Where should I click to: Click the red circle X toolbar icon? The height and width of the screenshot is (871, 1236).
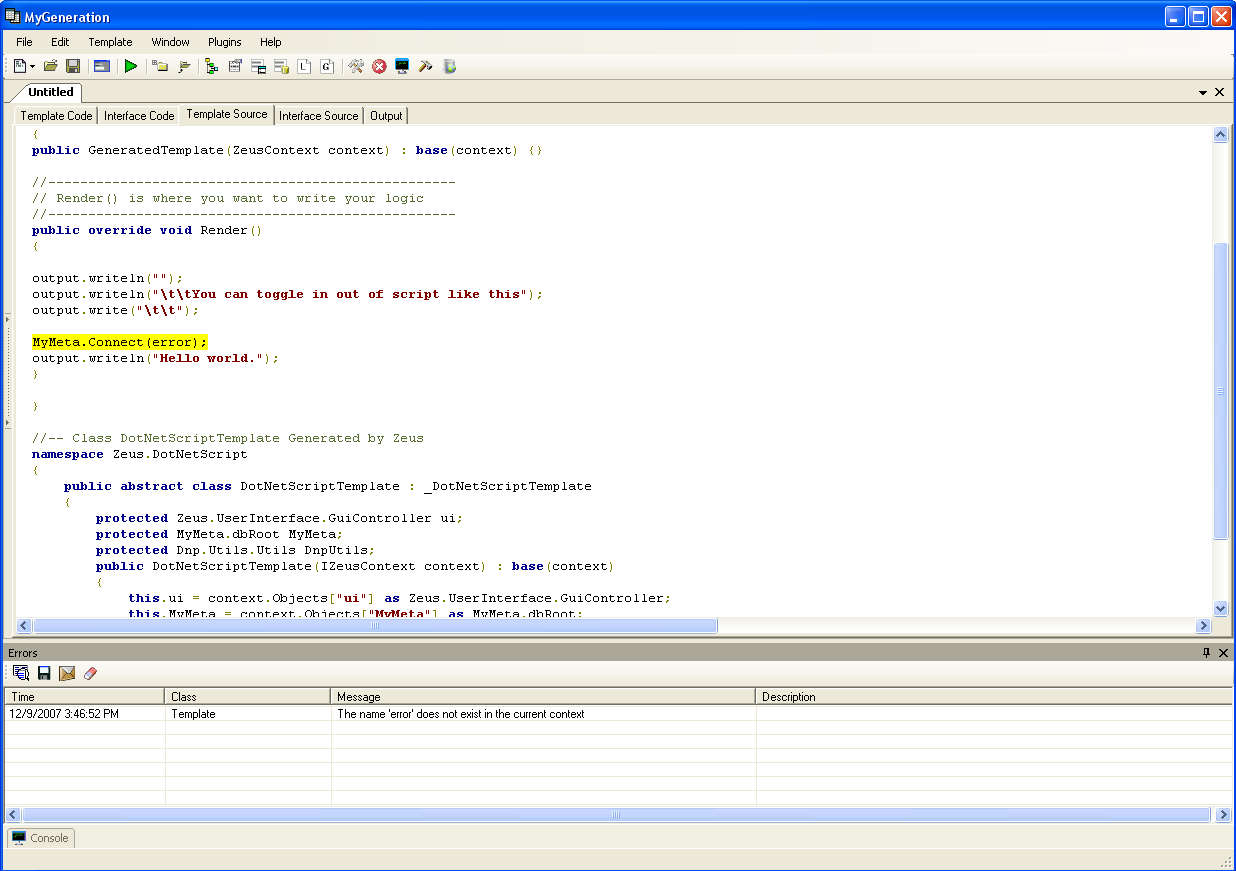[379, 66]
